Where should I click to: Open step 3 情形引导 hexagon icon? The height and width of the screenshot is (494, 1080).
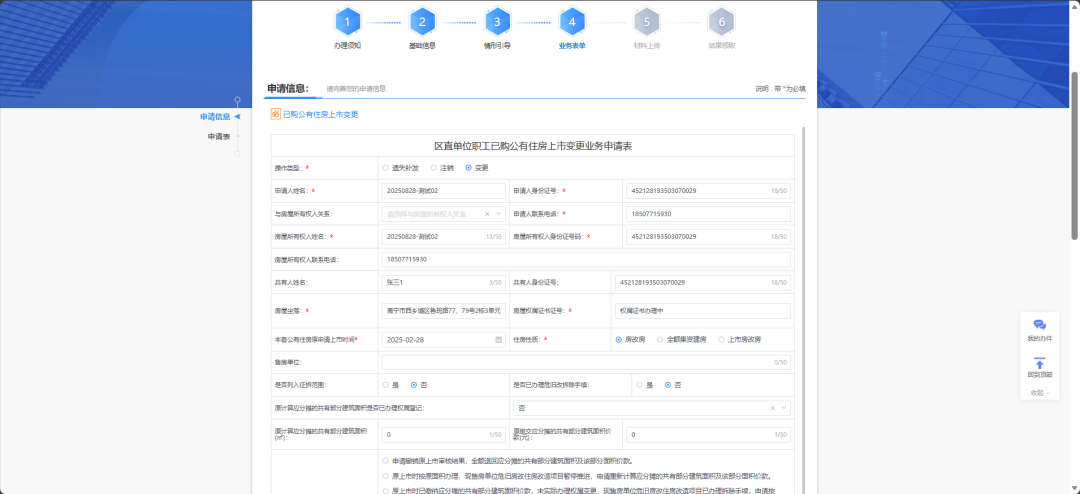point(497,21)
